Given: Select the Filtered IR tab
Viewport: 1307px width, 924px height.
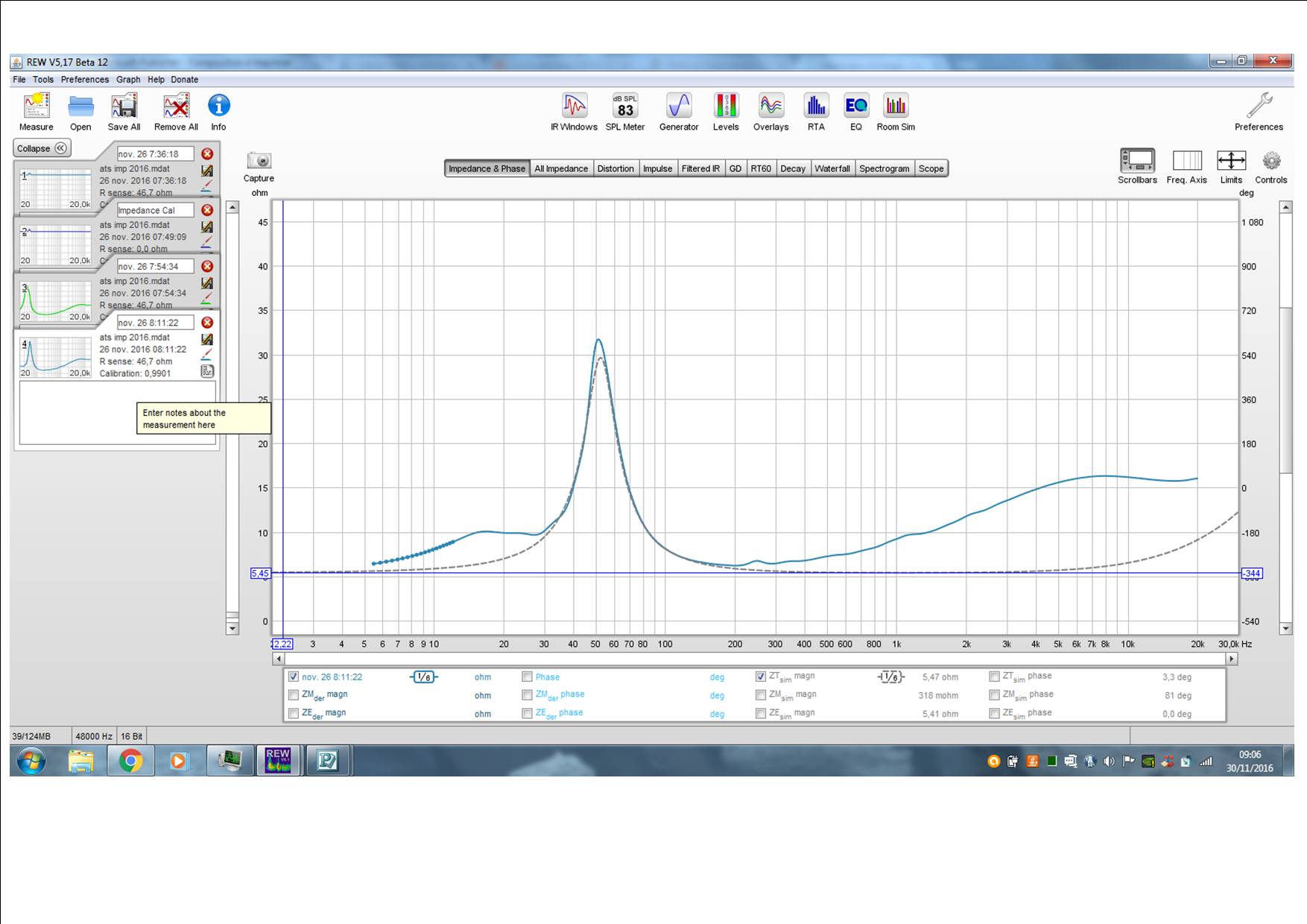Looking at the screenshot, I should pos(700,168).
